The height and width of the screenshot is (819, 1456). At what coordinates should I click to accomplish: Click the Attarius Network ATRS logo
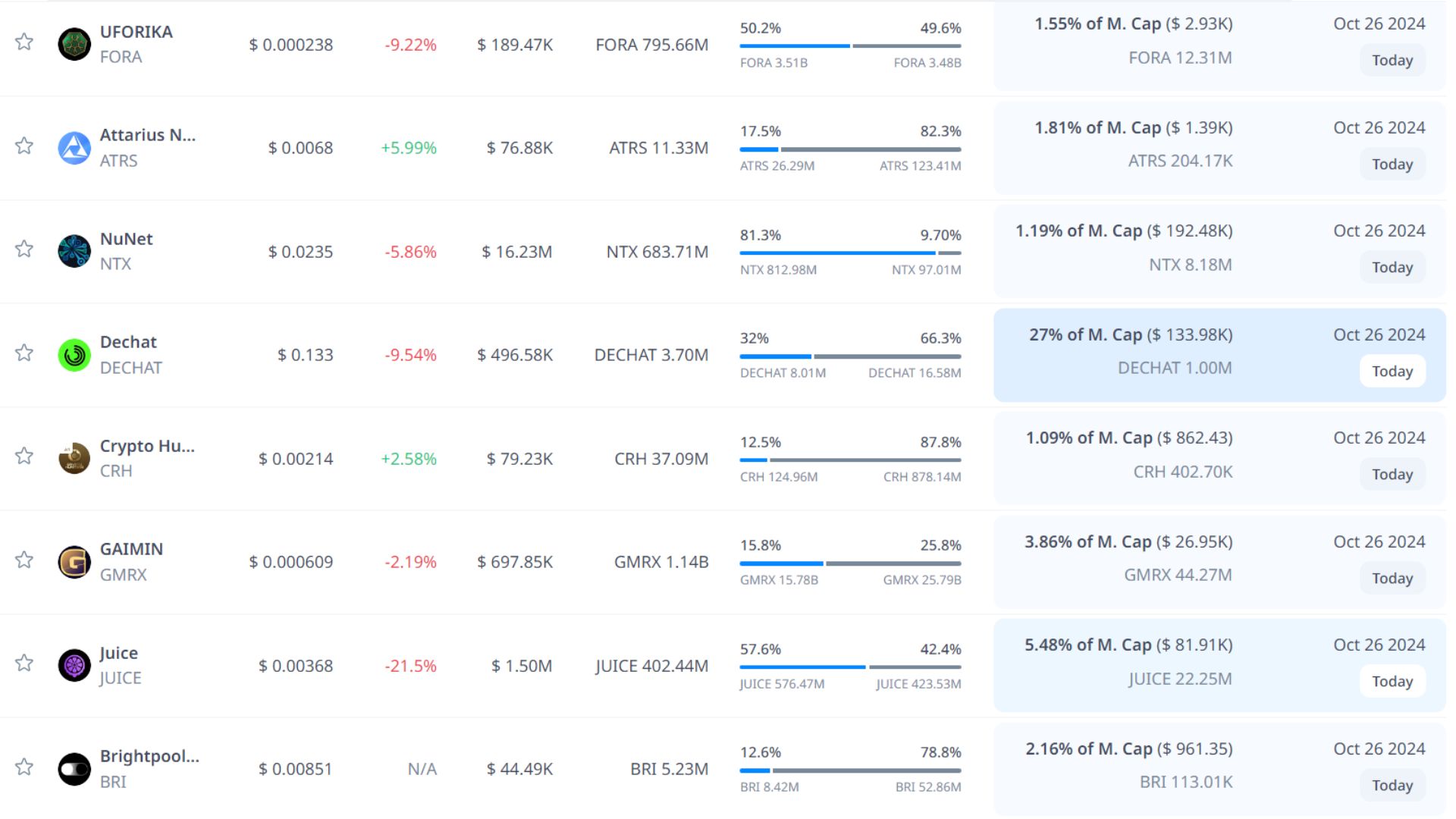[x=74, y=148]
